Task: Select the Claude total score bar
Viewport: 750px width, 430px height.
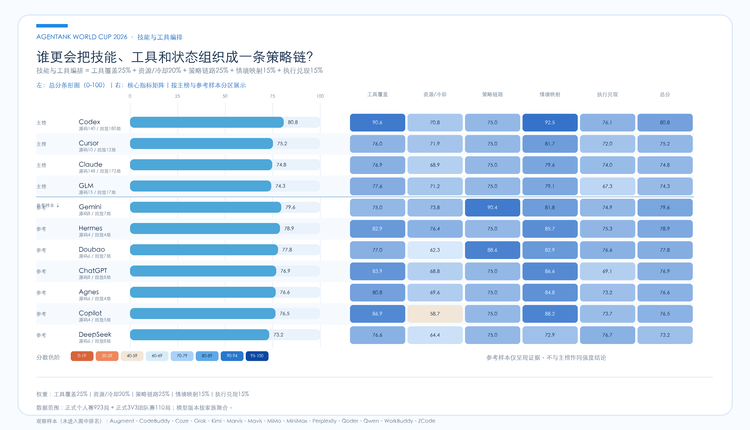Action: pos(201,165)
